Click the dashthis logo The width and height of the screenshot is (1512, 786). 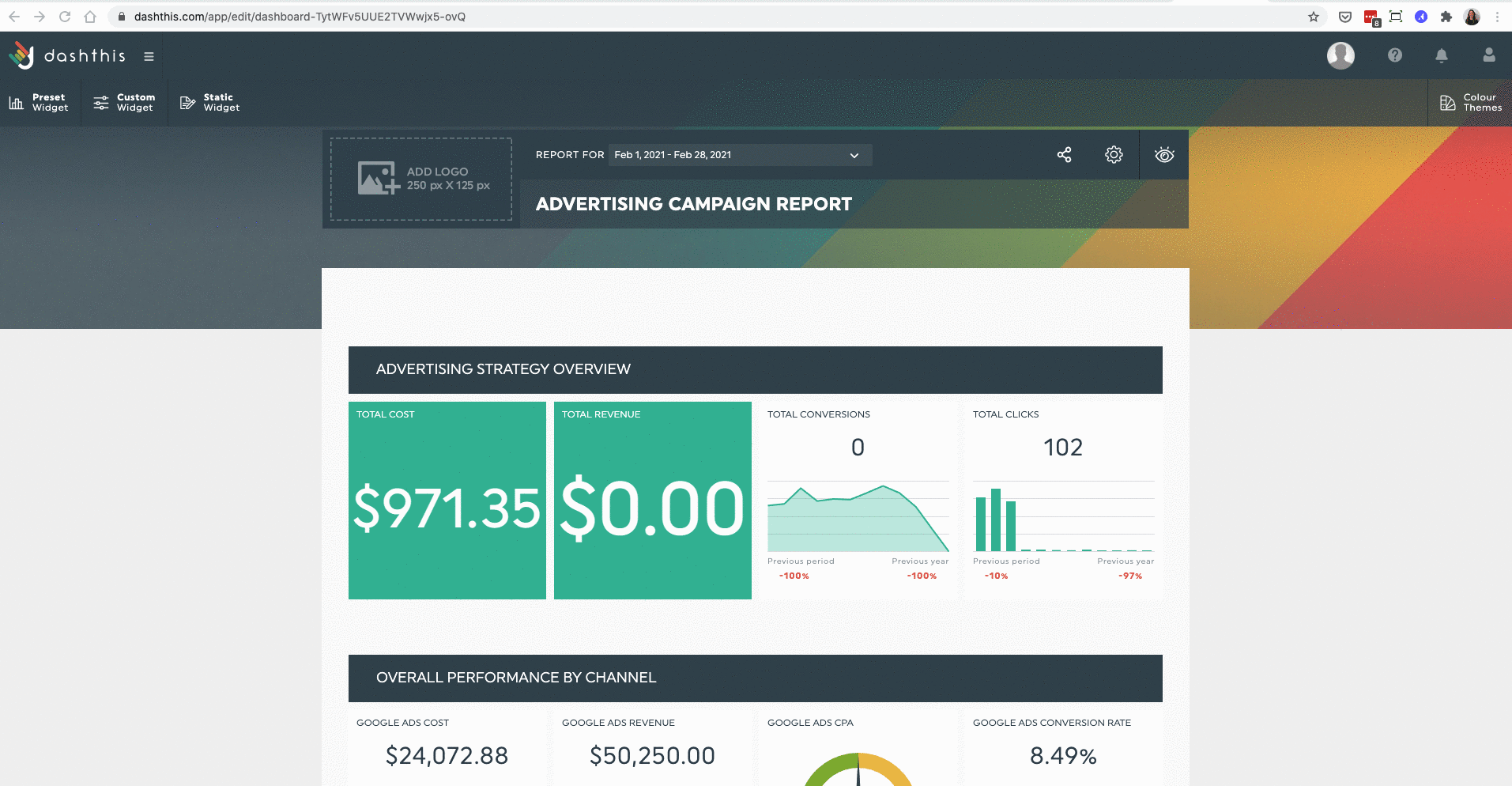tap(67, 55)
